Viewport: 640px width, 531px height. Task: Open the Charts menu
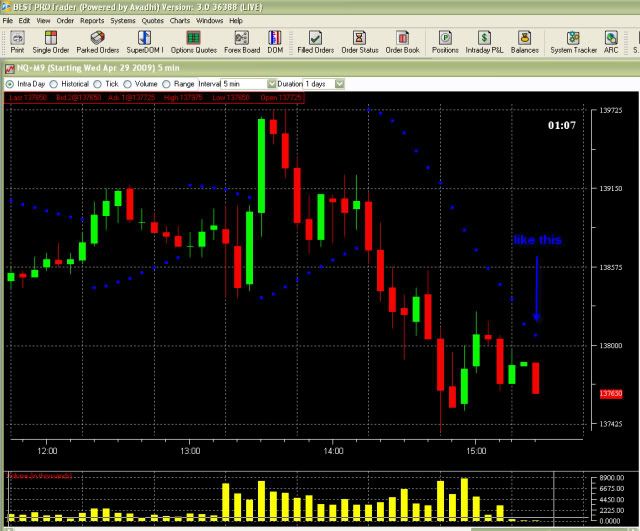pos(179,20)
